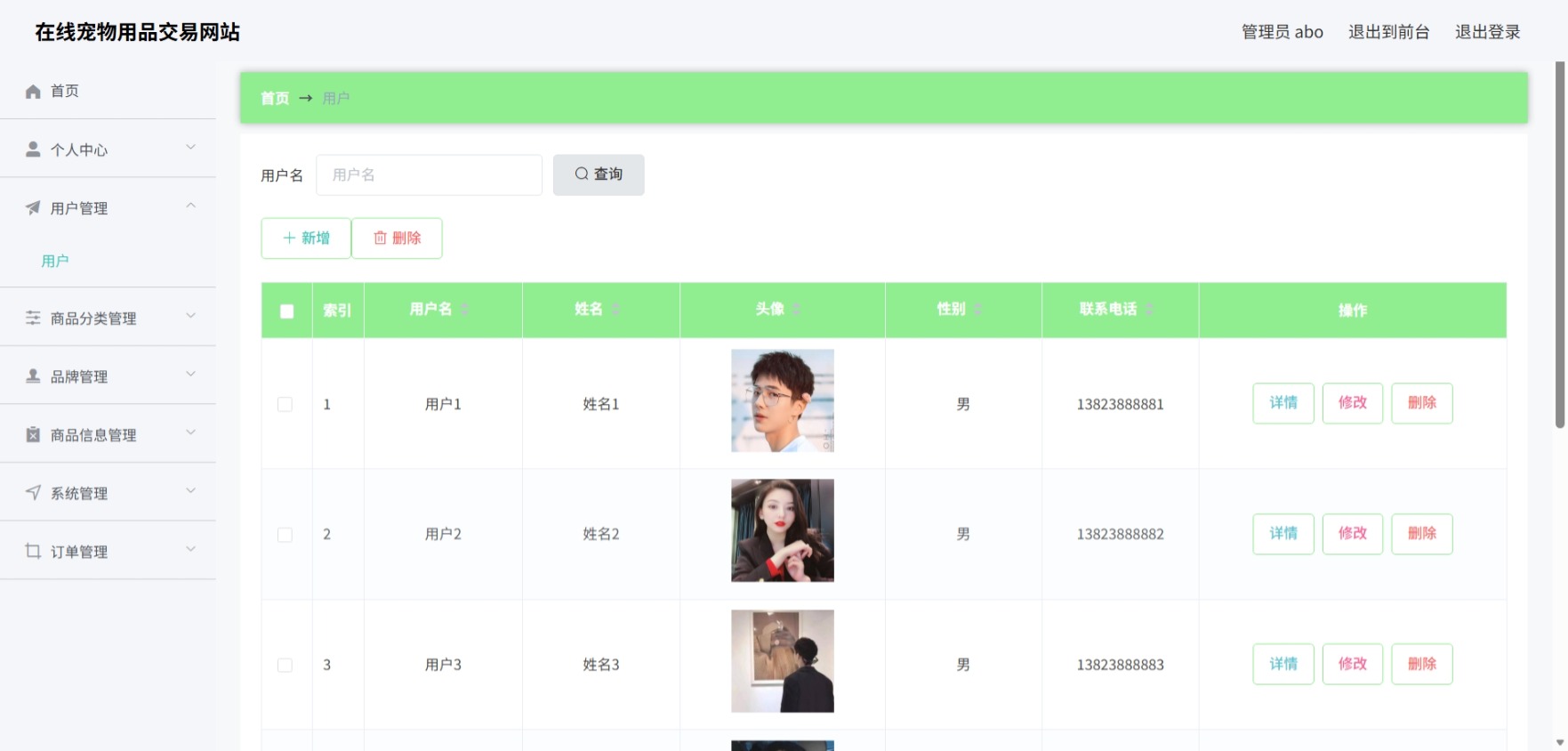
Task: Check the checkbox for row 用户2
Action: [285, 535]
